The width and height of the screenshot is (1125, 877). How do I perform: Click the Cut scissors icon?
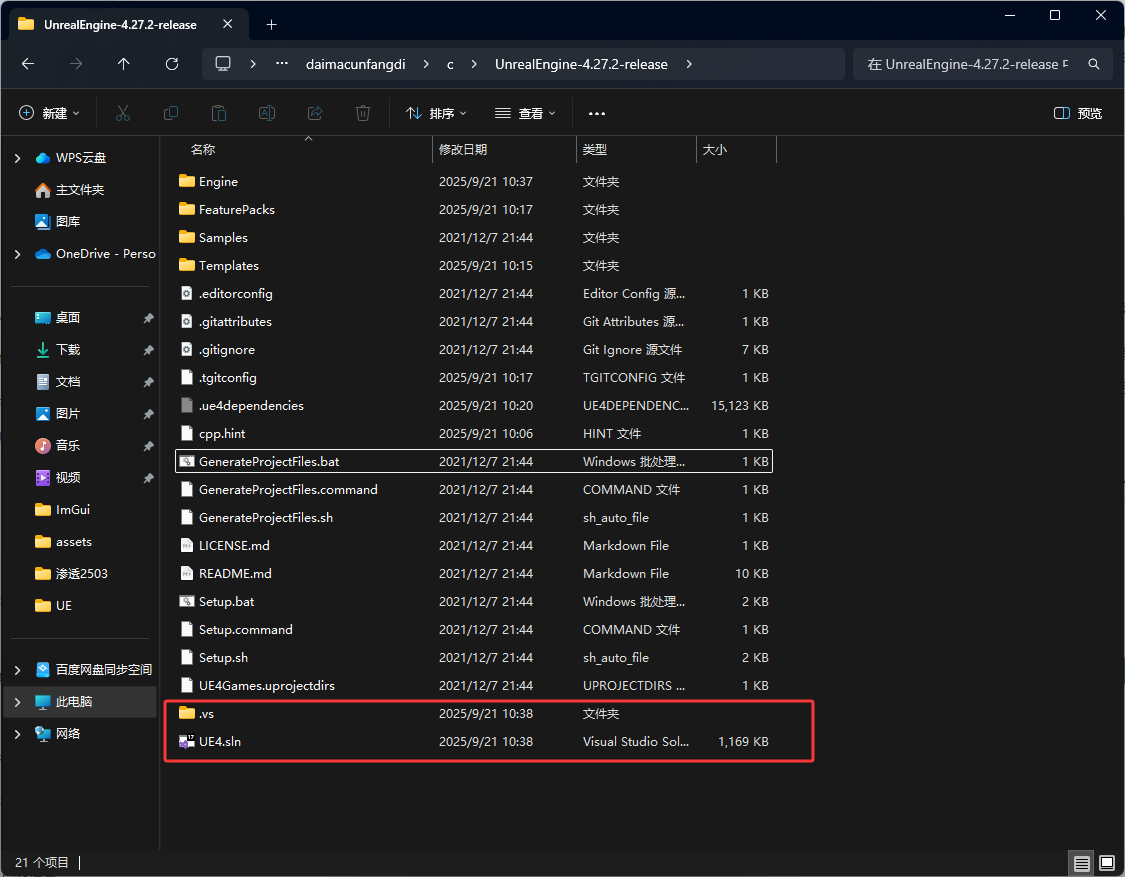[x=123, y=113]
